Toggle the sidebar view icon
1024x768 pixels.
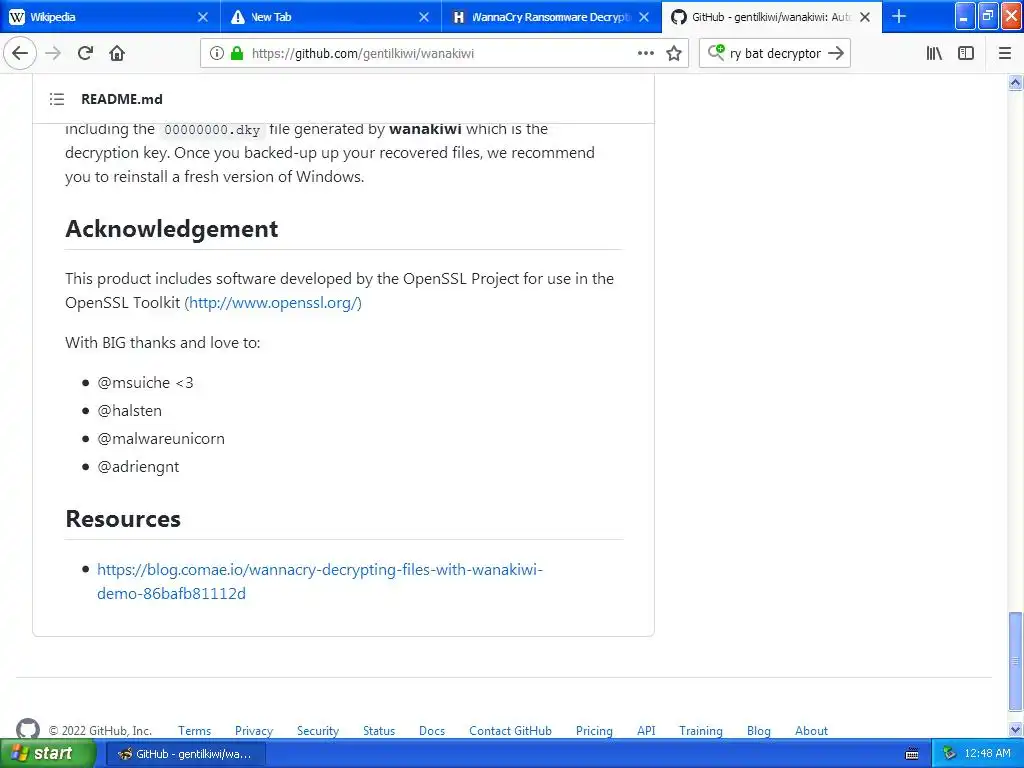tap(966, 54)
